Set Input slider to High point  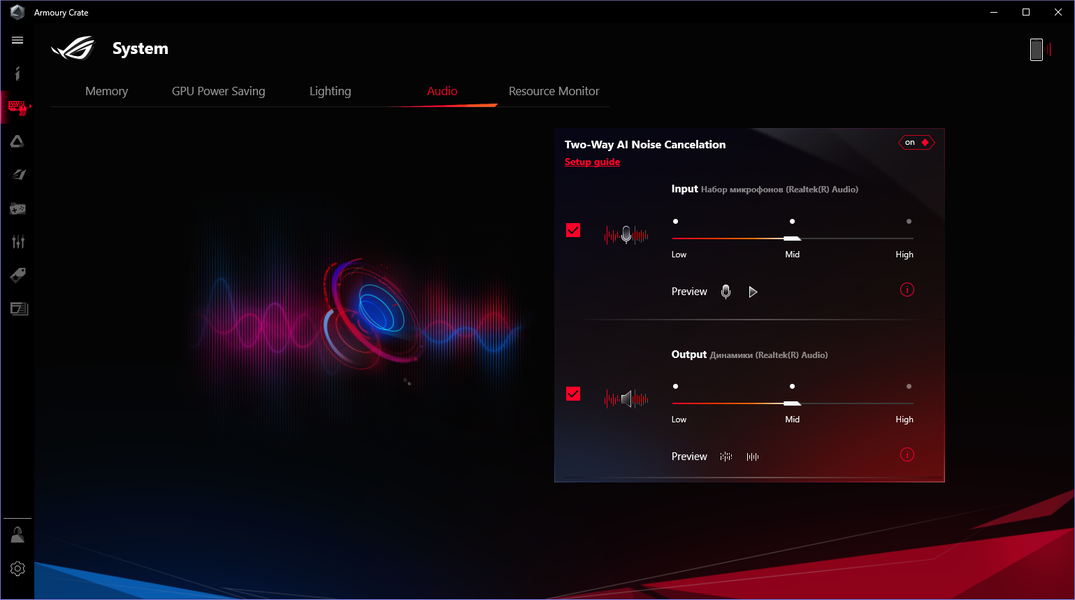pyautogui.click(x=909, y=221)
